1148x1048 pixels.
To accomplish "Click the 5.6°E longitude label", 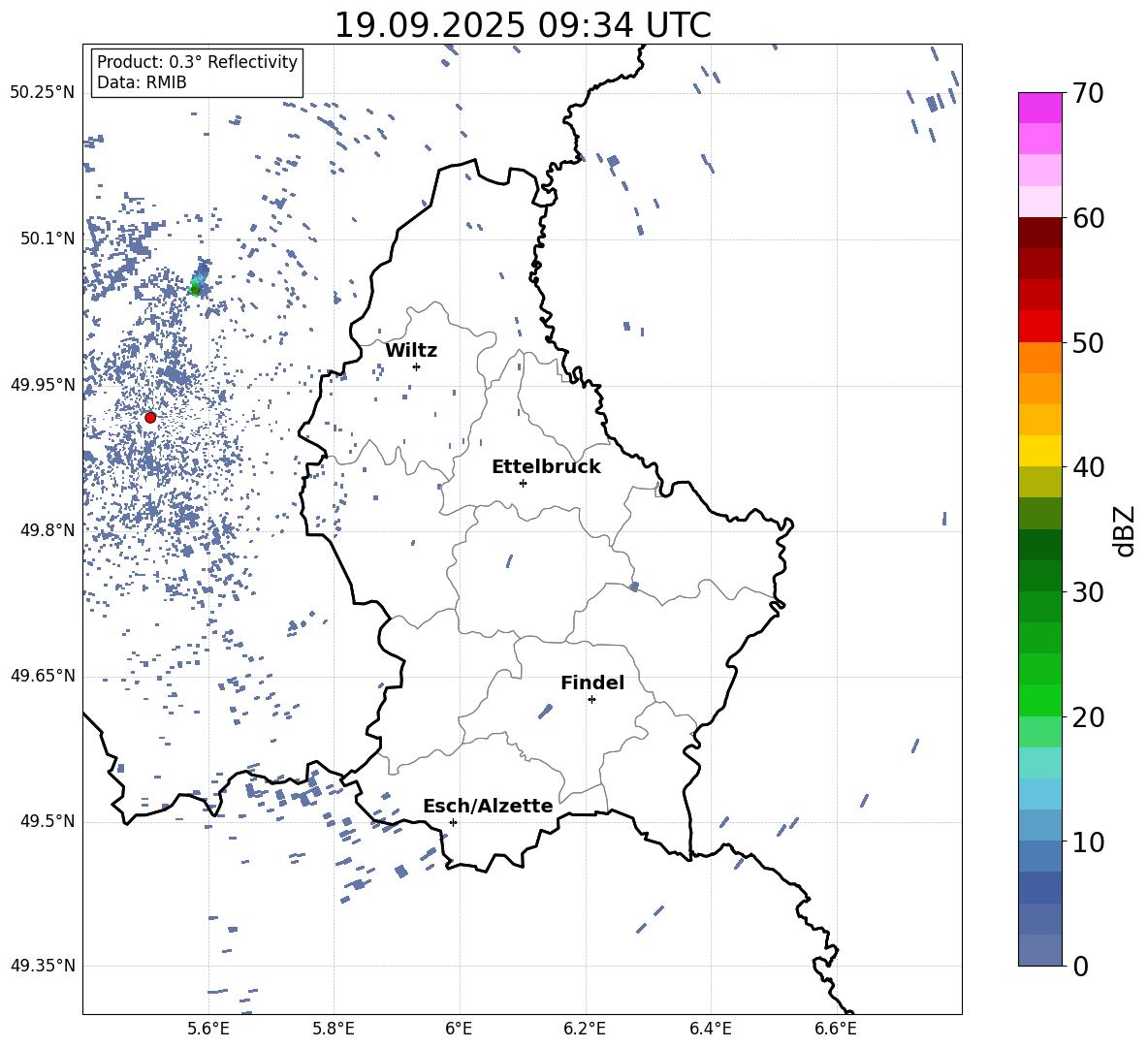I will pos(208,1029).
